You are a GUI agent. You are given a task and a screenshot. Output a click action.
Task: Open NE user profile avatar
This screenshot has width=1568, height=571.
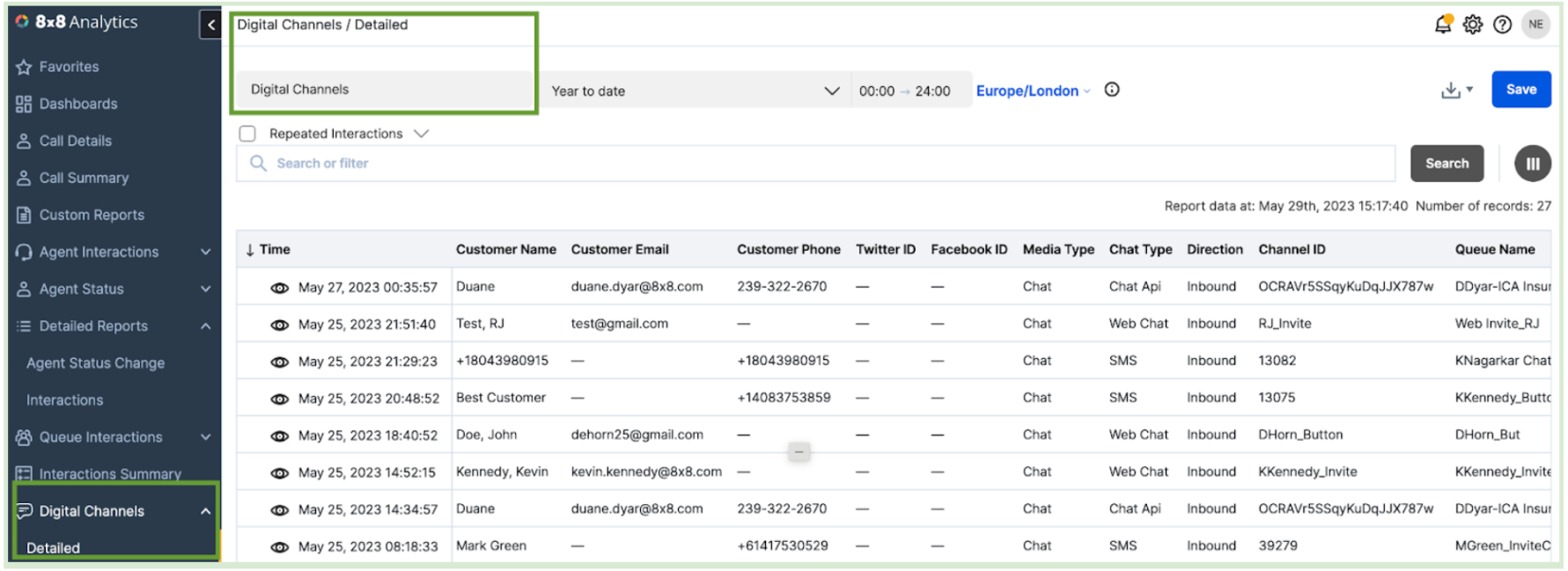(x=1536, y=25)
